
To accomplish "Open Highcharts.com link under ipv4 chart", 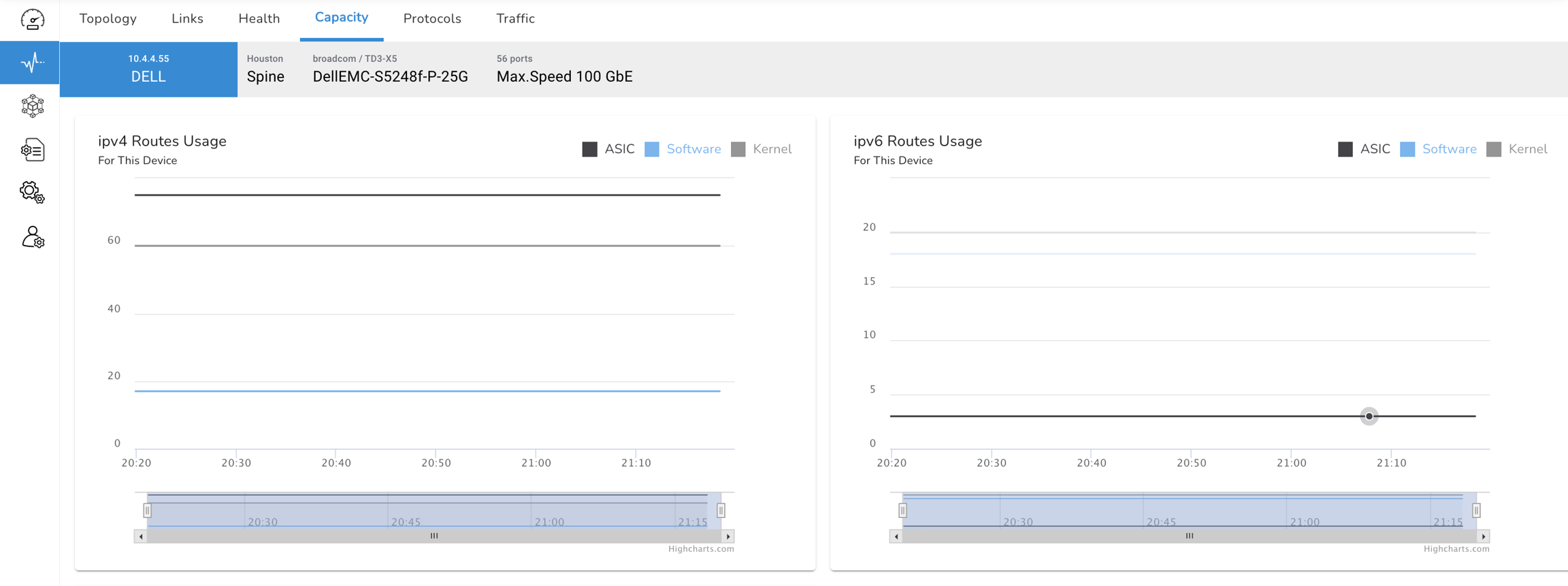I will click(700, 549).
